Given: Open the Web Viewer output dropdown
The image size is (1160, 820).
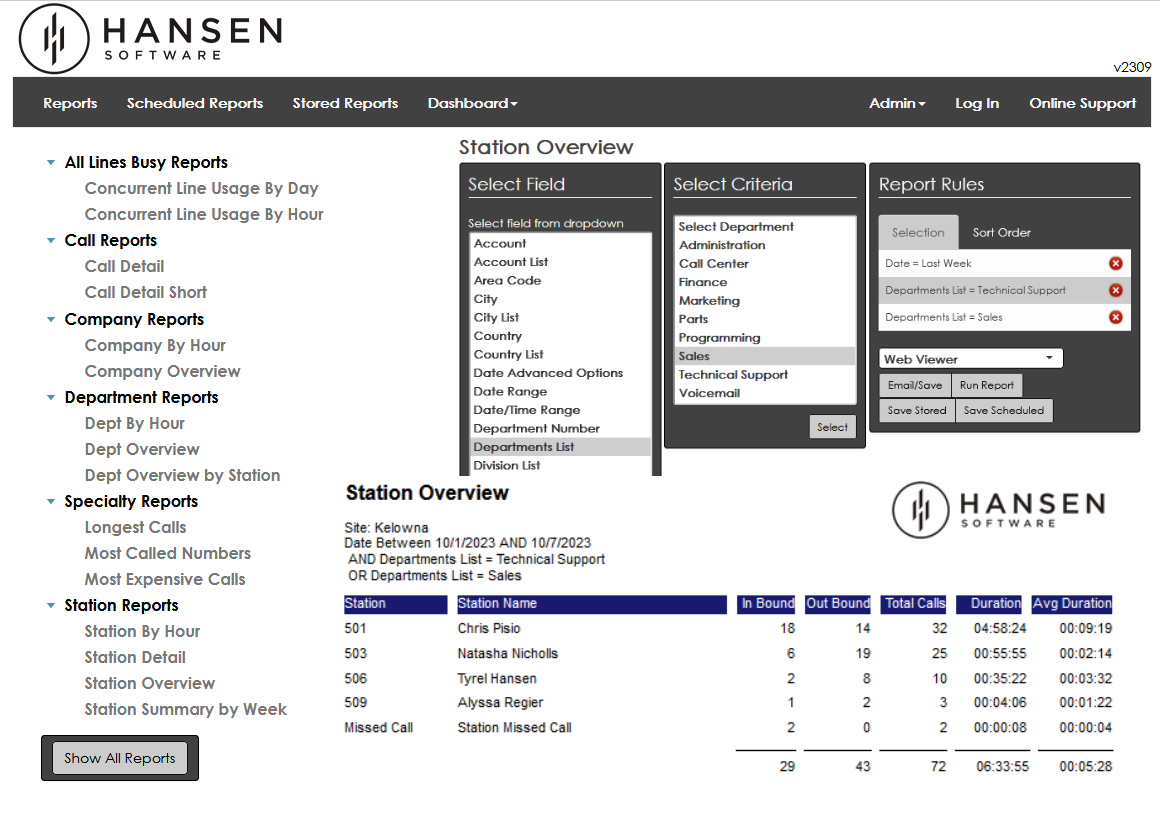Looking at the screenshot, I should coord(970,359).
